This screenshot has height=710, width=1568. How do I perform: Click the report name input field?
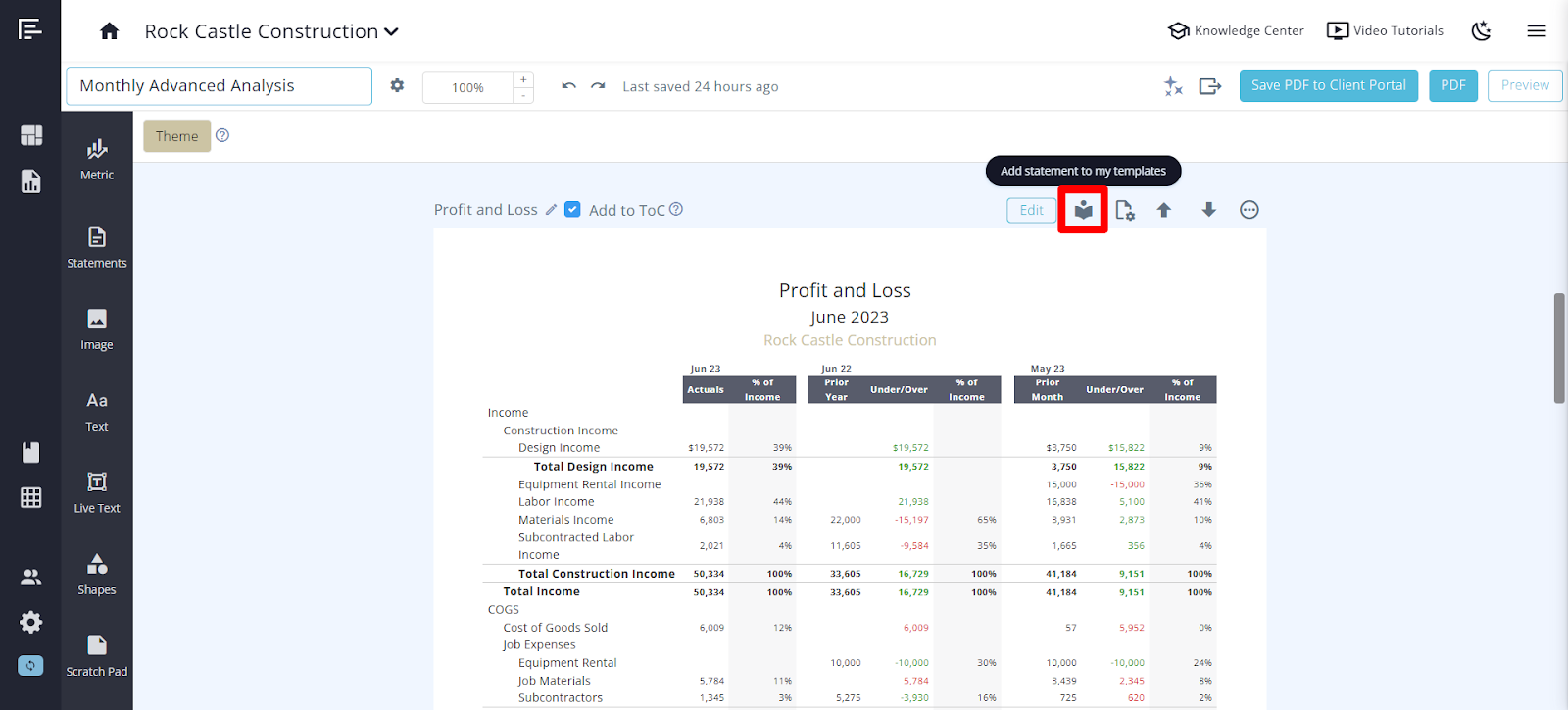219,86
